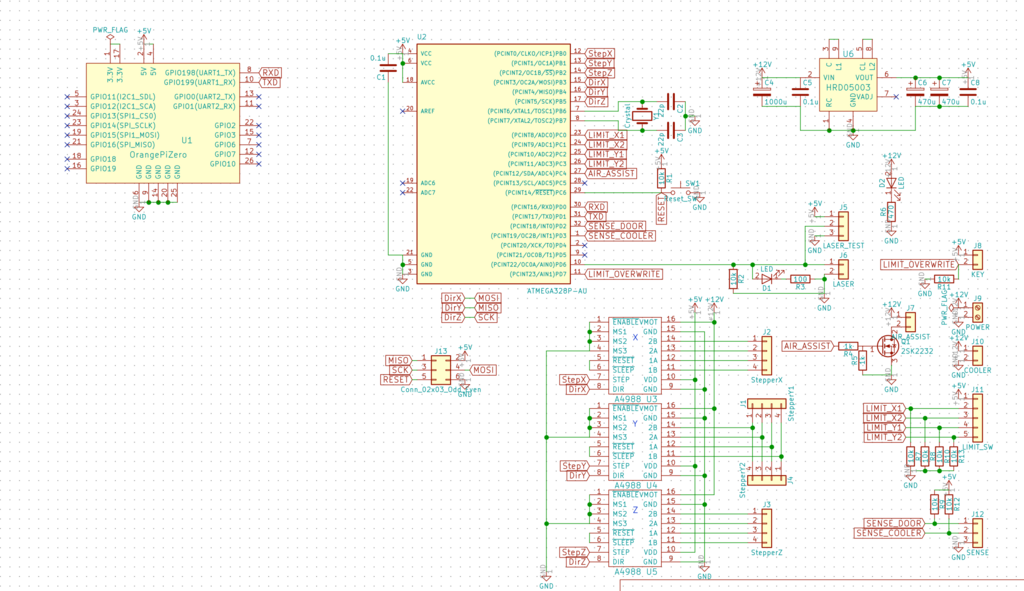Select the PWR_FLAG symbol above U1
This screenshot has width=1024, height=591.
point(110,39)
